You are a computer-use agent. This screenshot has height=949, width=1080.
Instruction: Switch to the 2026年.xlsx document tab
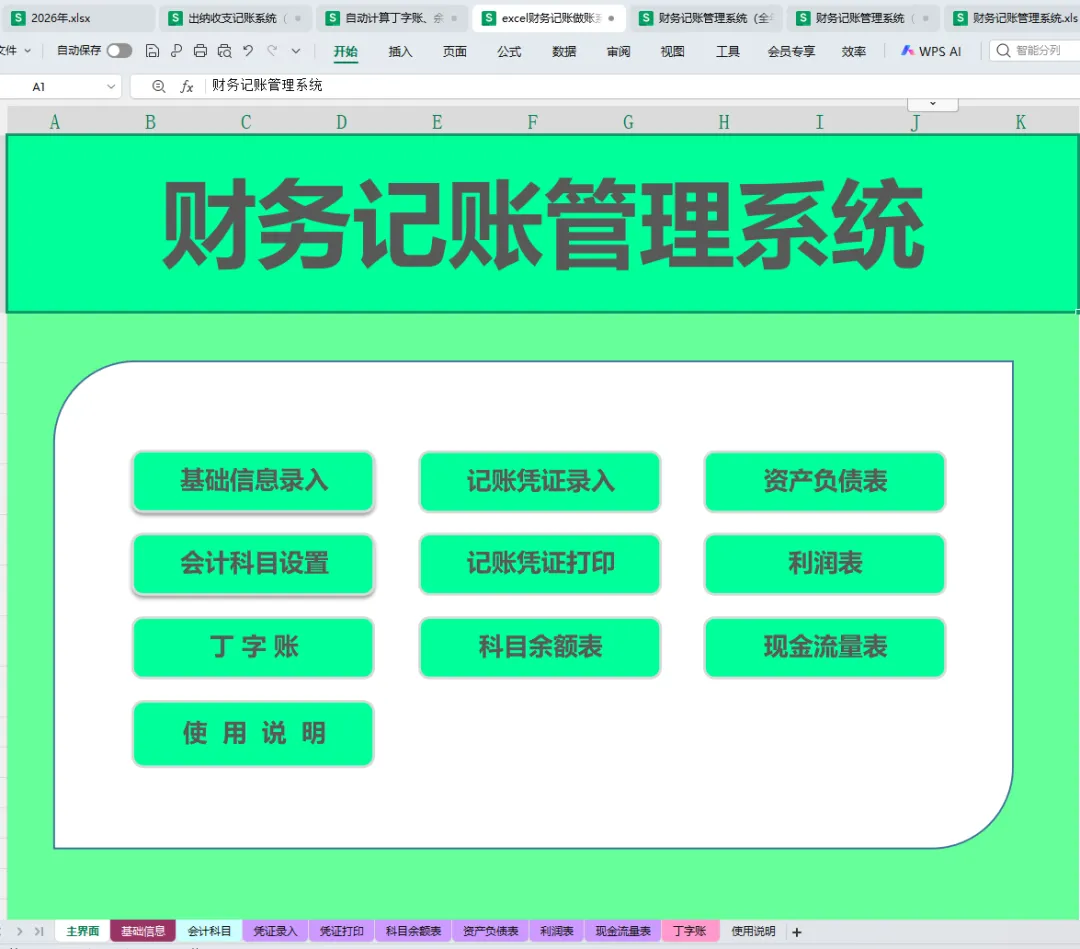coord(78,18)
